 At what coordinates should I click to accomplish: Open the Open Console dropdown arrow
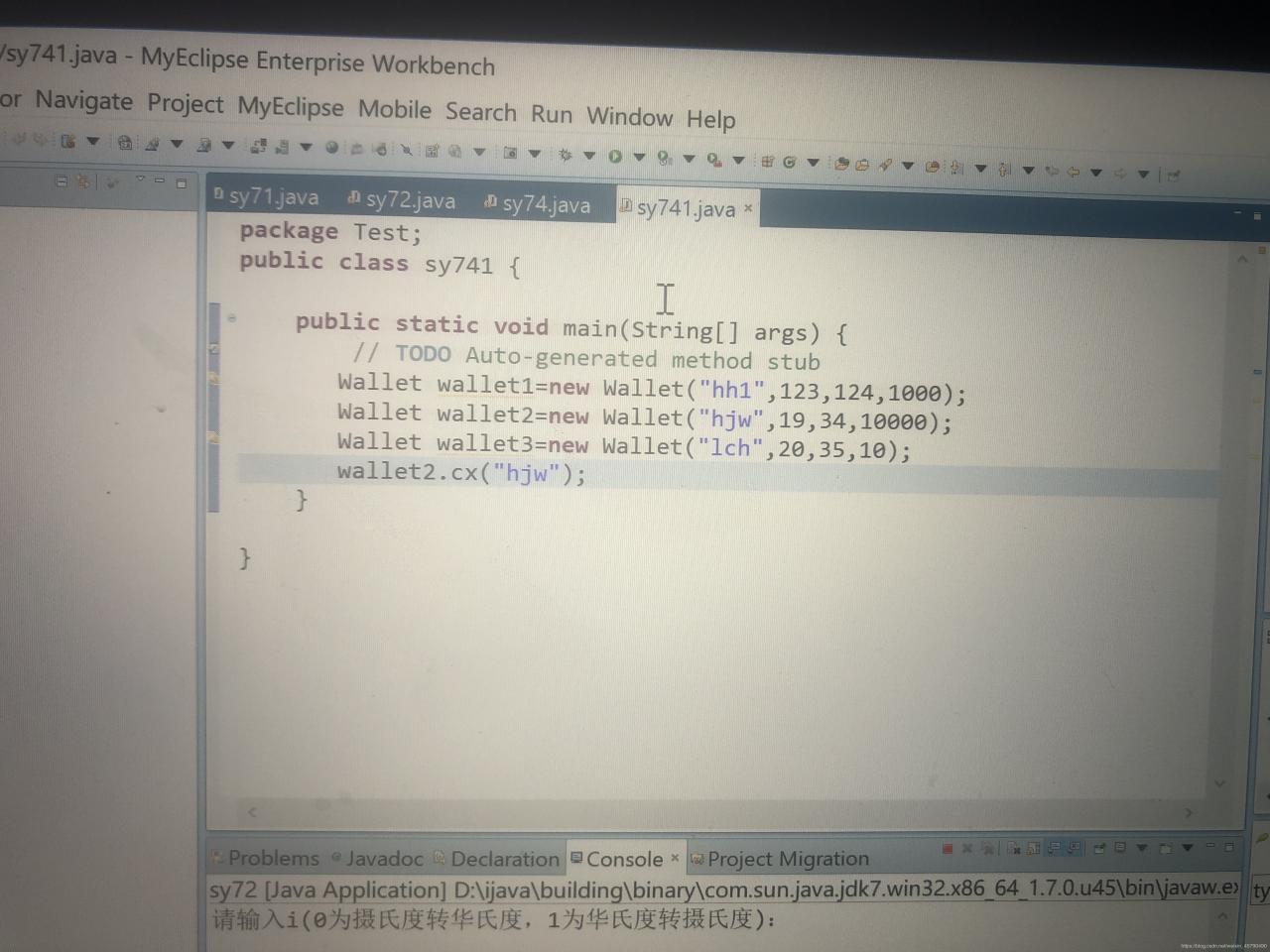coord(1188,848)
